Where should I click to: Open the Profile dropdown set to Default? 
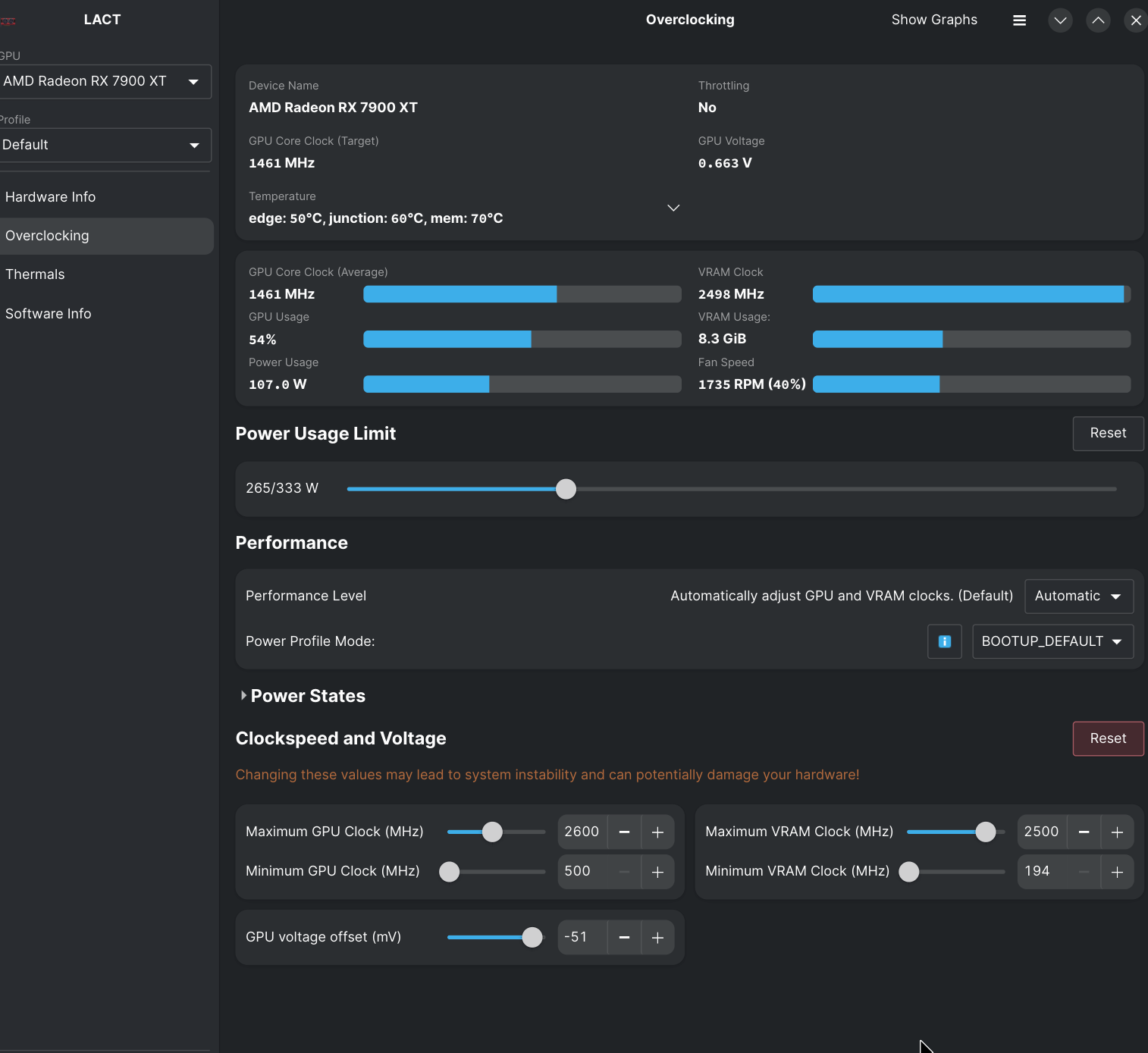pyautogui.click(x=105, y=145)
